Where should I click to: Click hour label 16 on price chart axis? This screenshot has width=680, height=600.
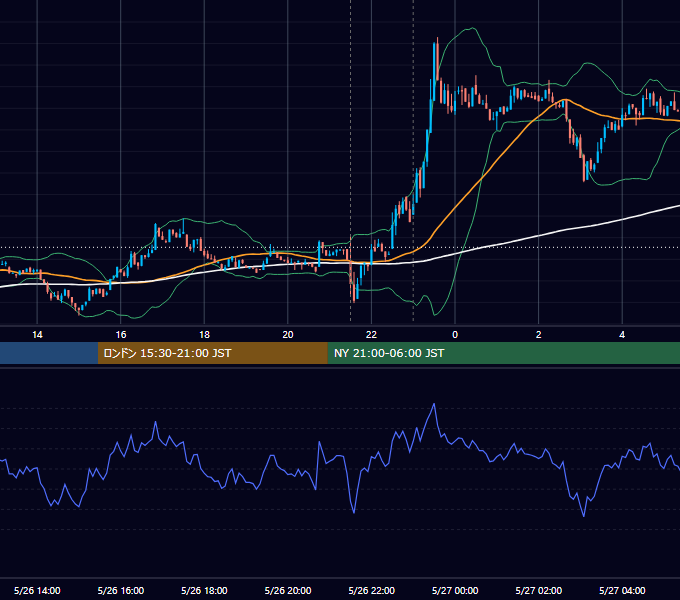point(121,335)
